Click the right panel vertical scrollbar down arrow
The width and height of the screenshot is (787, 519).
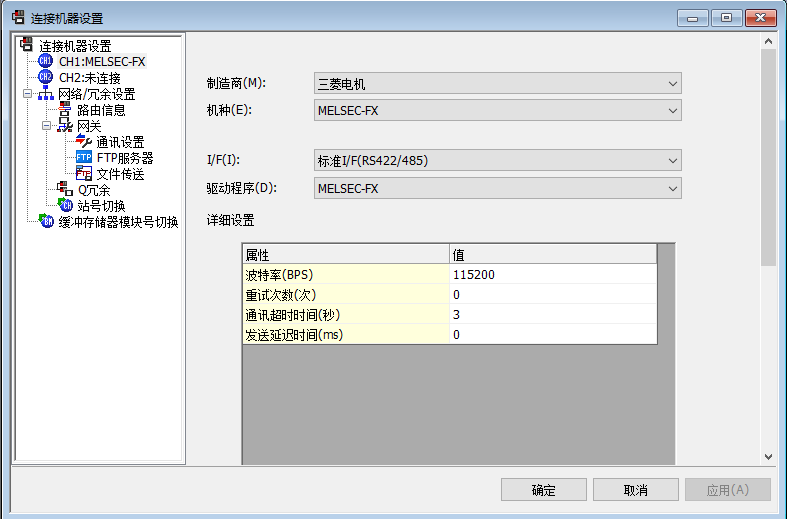768,456
